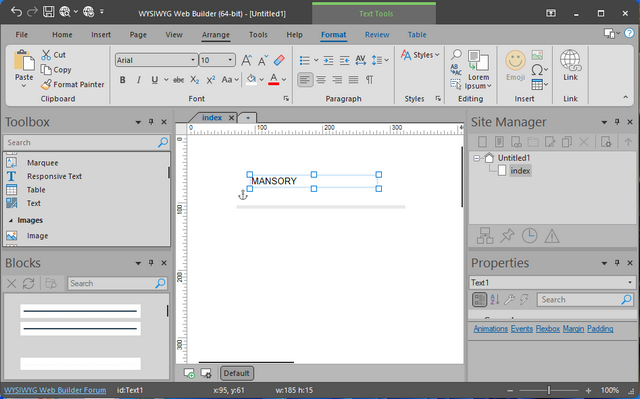Apply the text highlight fill color
This screenshot has width=640, height=399.
[x=251, y=80]
